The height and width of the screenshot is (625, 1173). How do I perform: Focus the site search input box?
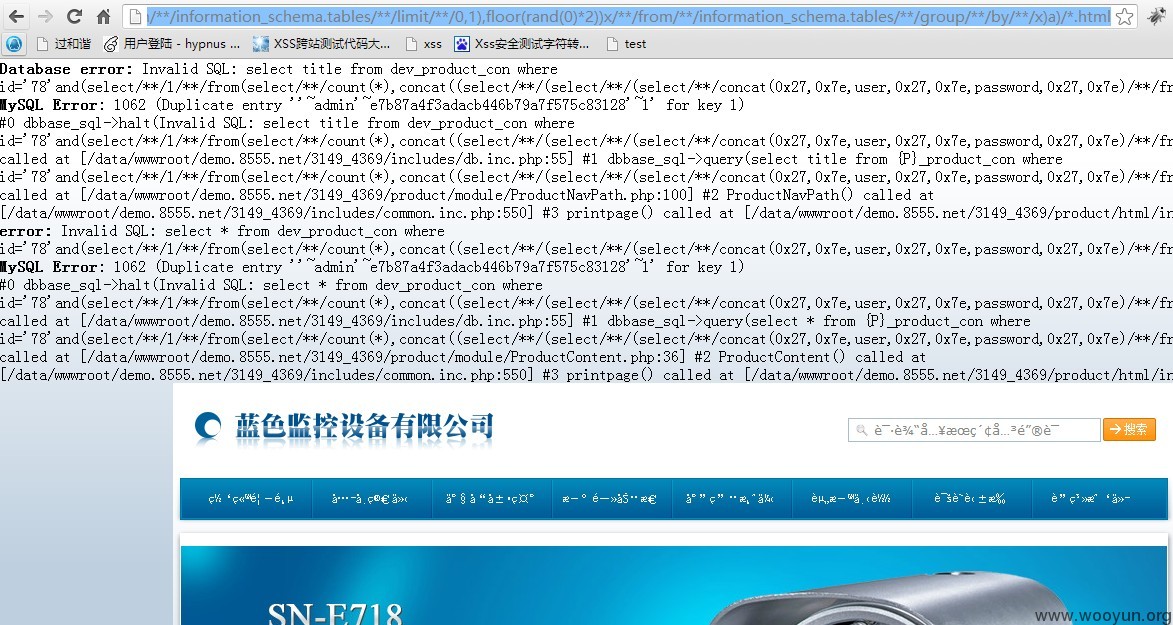click(x=974, y=430)
